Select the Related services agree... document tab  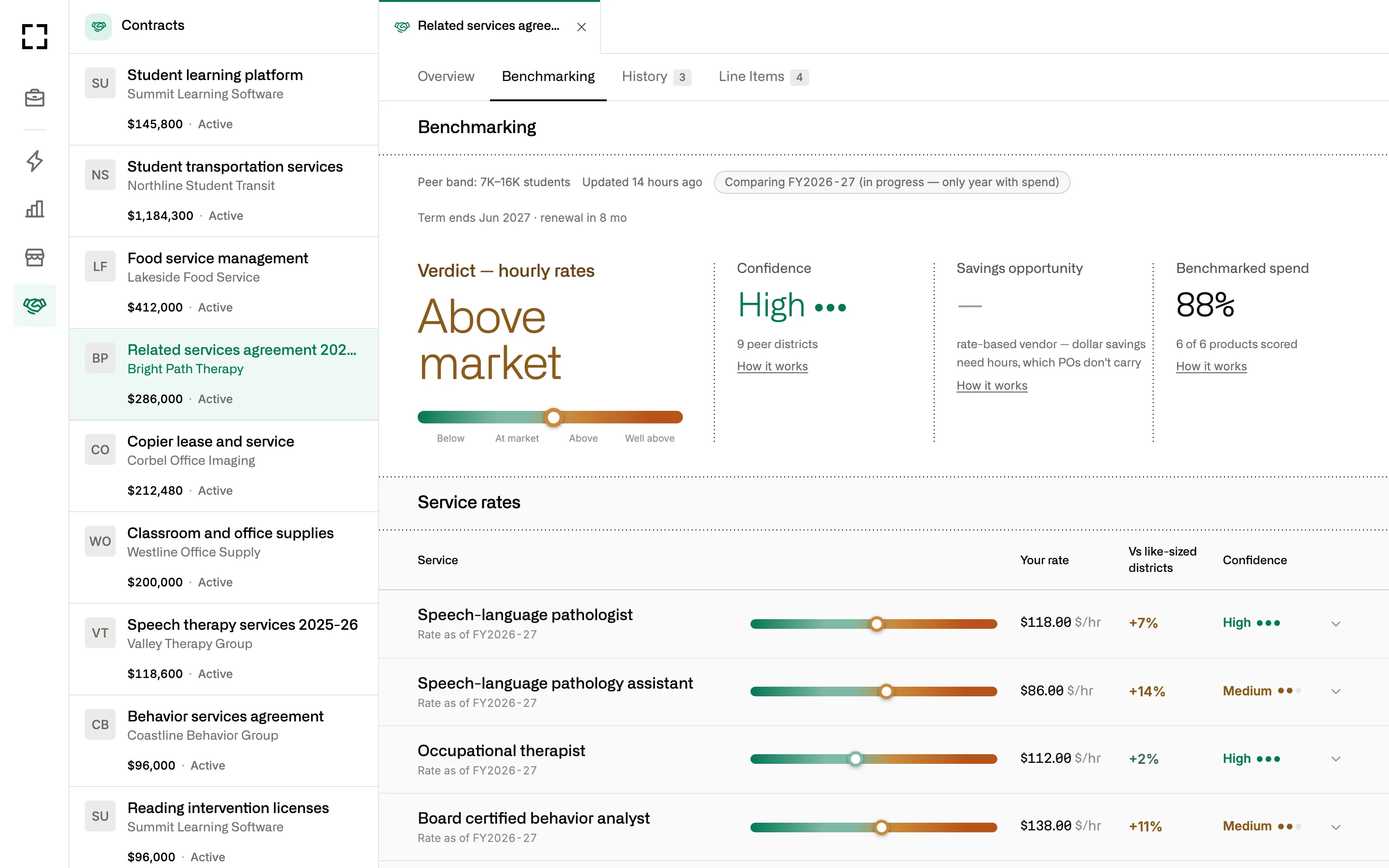[489, 27]
